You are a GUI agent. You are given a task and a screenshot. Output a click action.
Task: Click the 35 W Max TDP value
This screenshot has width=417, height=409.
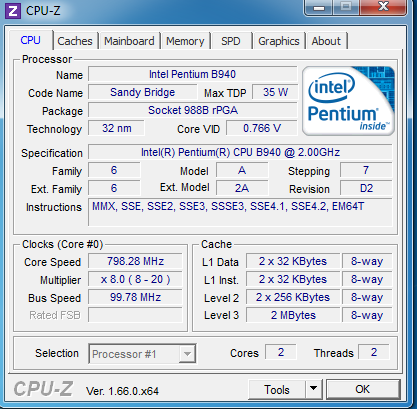(x=275, y=92)
